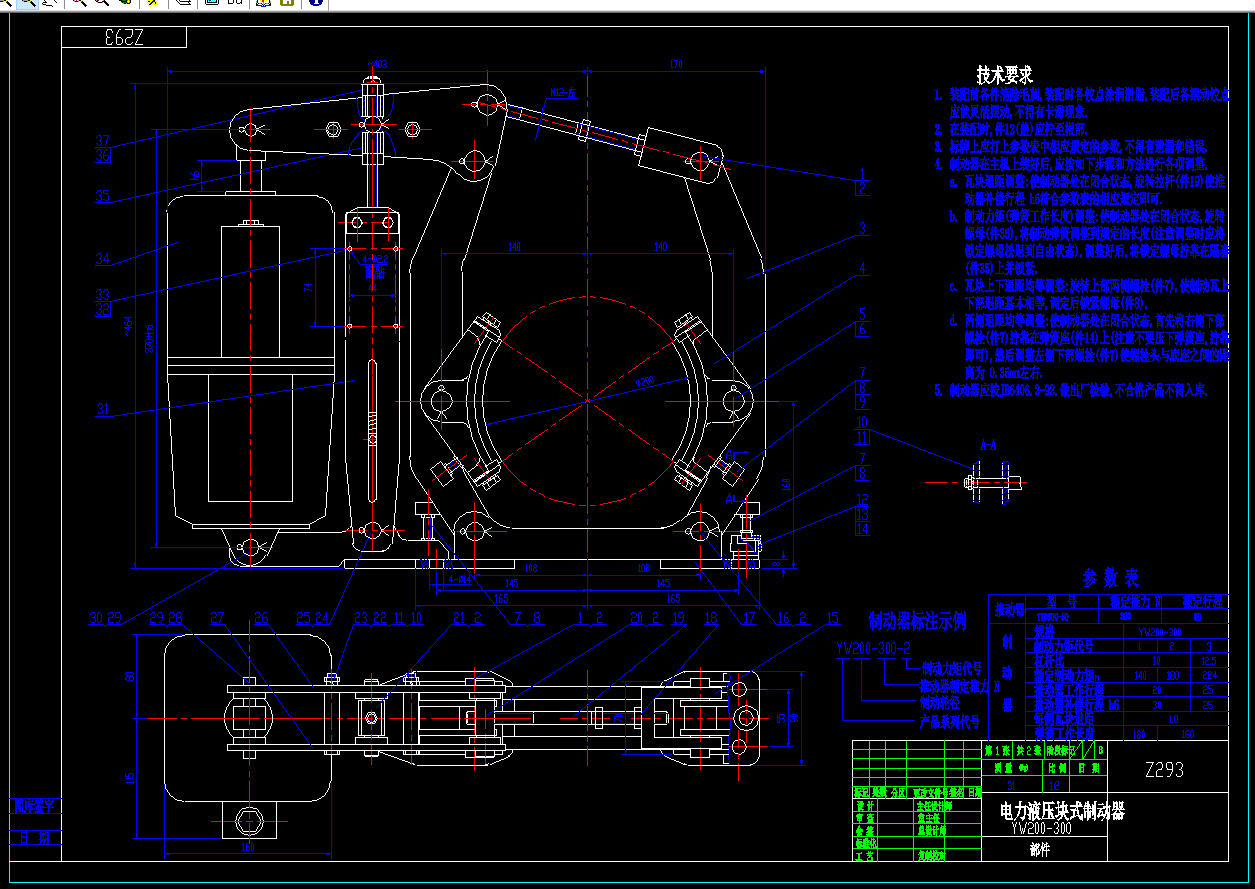Screen dimensions: 1255x889
Task: Click the 产品系列代号 annotation label
Action: (948, 722)
